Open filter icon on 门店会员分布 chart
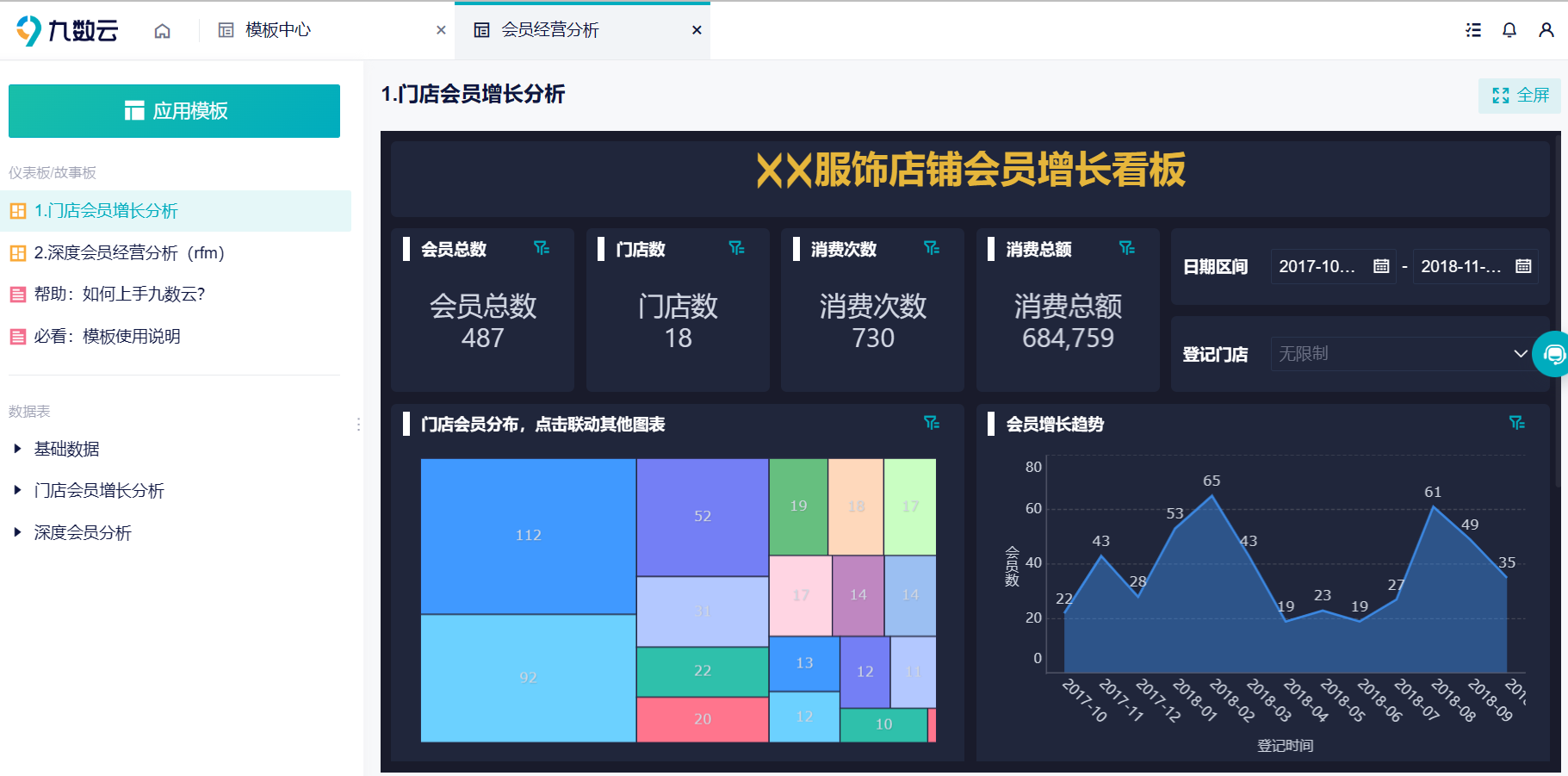The width and height of the screenshot is (1568, 776). 932,423
